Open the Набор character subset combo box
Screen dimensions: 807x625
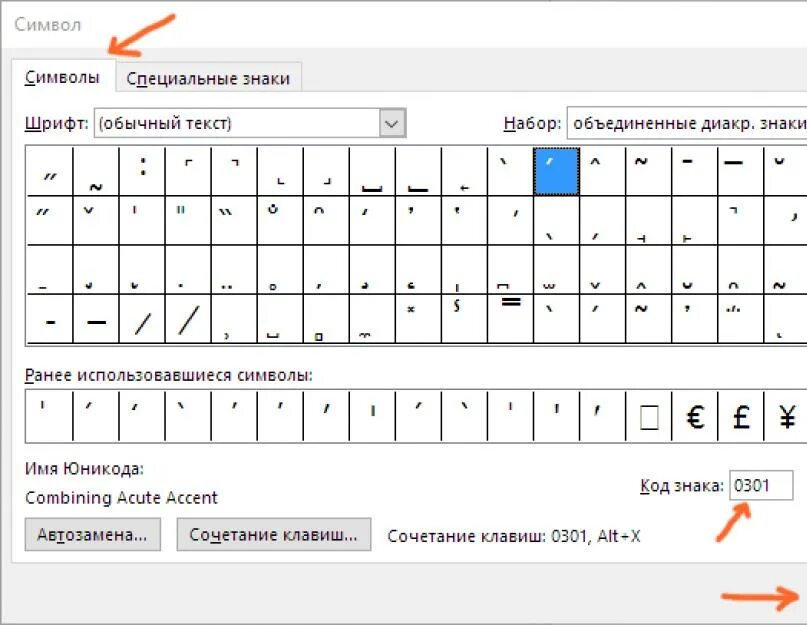click(687, 124)
